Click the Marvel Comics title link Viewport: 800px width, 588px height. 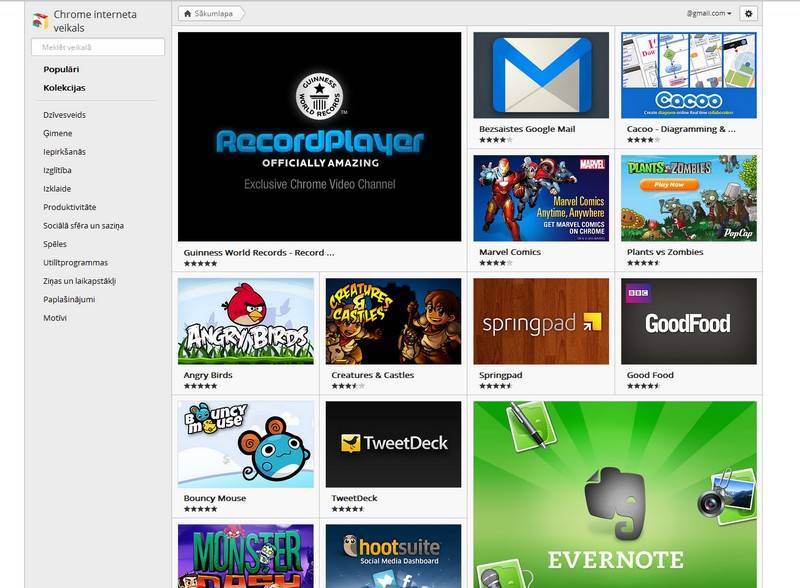click(511, 252)
